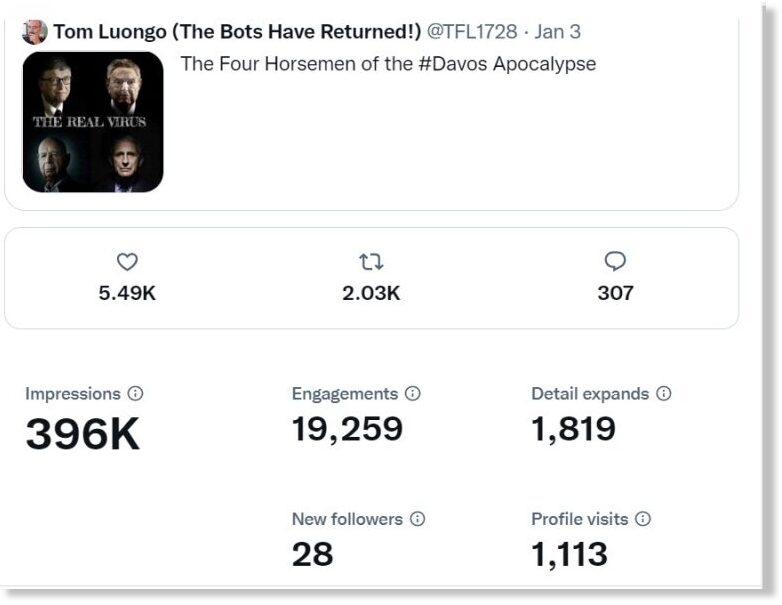Open the Detail expands info icon

tap(663, 394)
